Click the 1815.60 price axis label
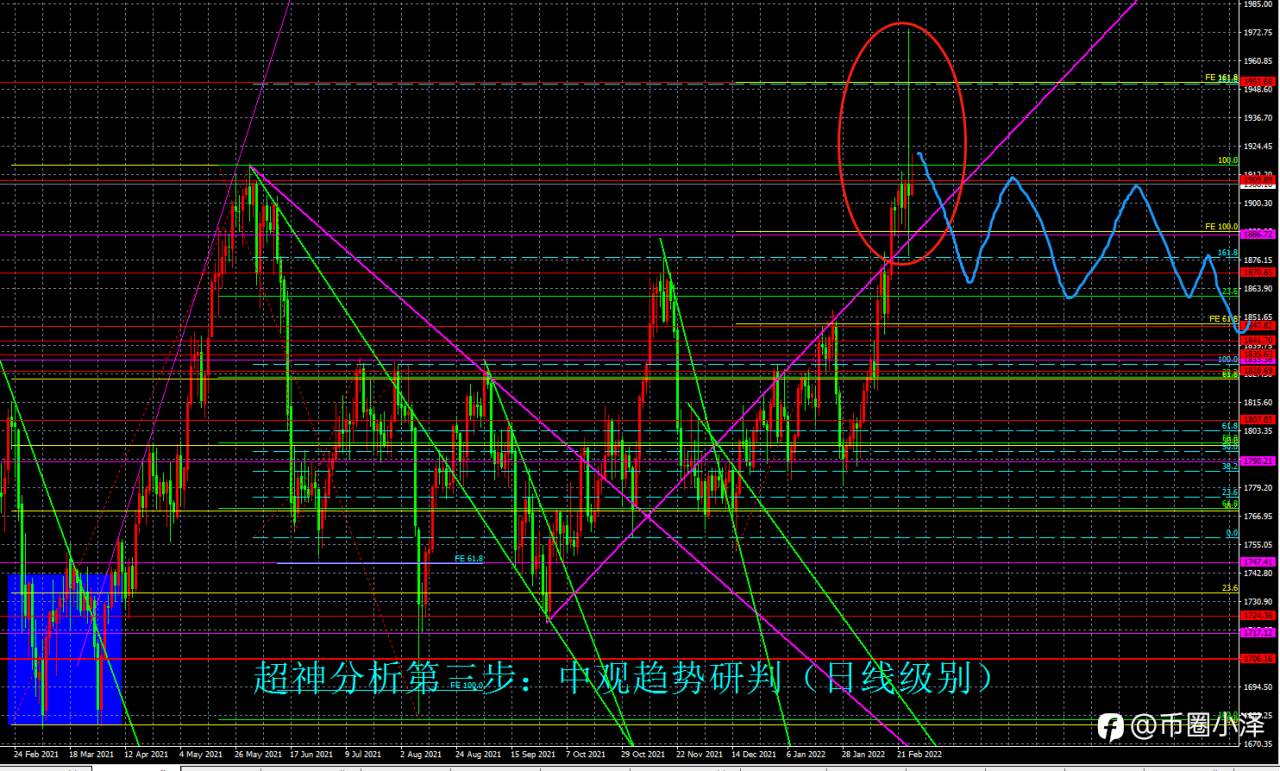This screenshot has height=771, width=1280. [x=1258, y=402]
